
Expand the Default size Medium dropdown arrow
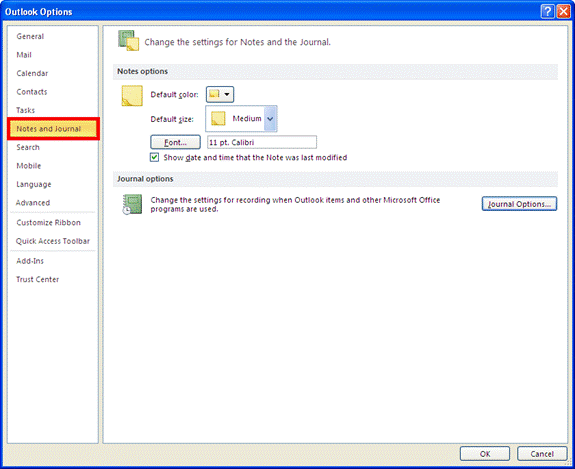coord(270,118)
